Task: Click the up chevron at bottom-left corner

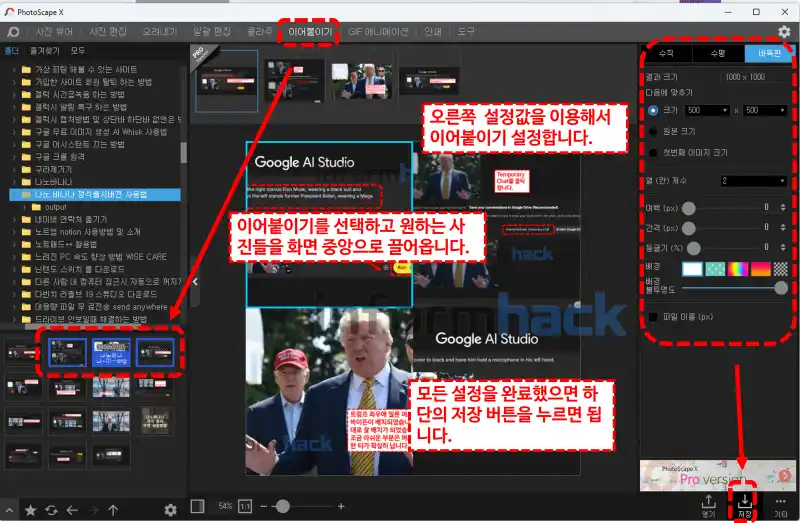Action: 9,510
